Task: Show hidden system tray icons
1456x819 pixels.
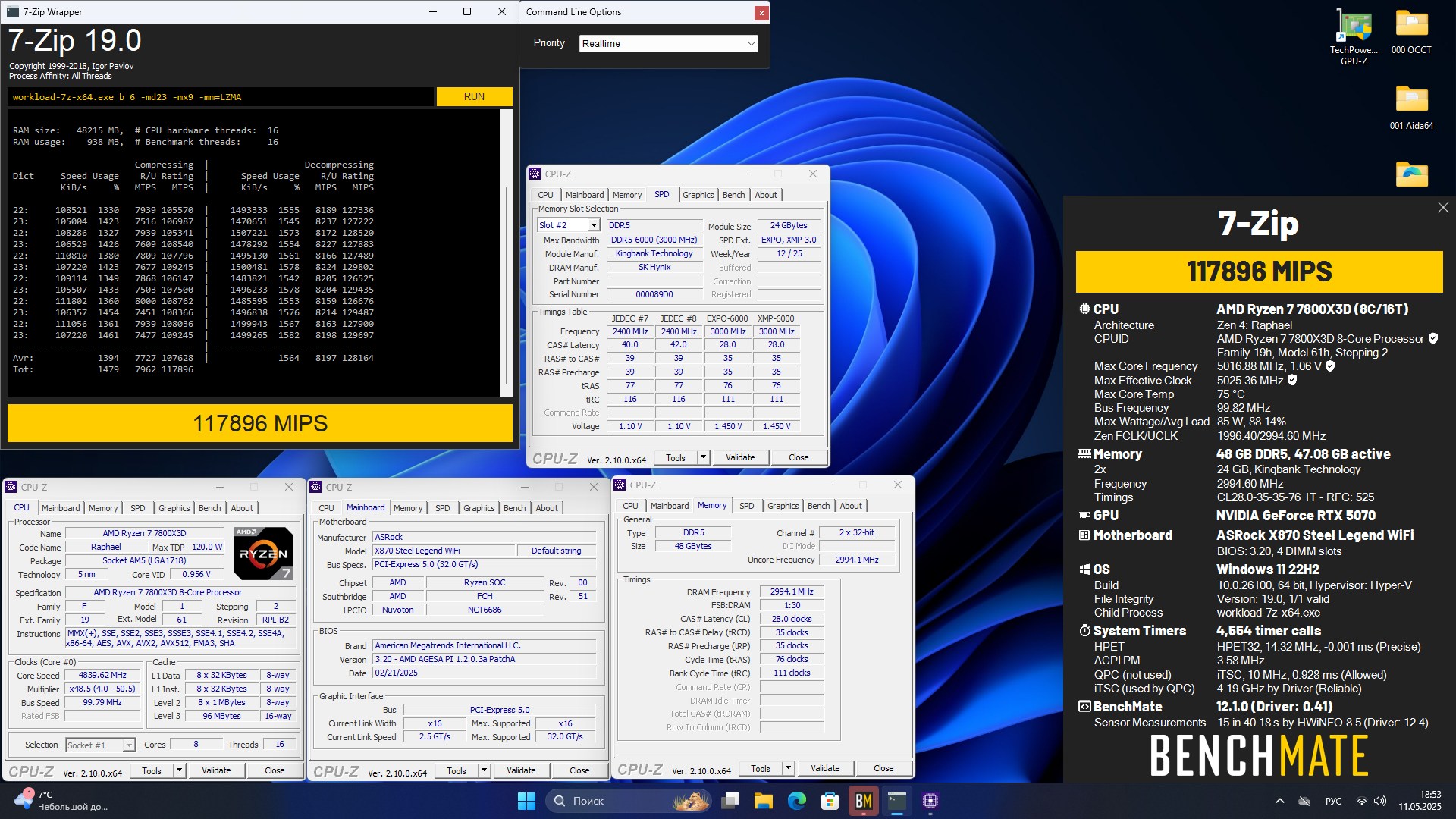Action: pyautogui.click(x=1280, y=801)
